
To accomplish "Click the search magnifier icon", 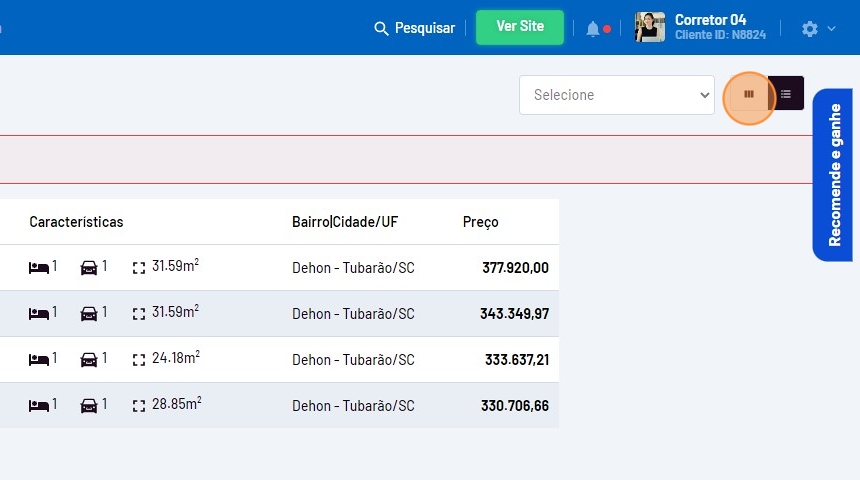I will pyautogui.click(x=381, y=29).
